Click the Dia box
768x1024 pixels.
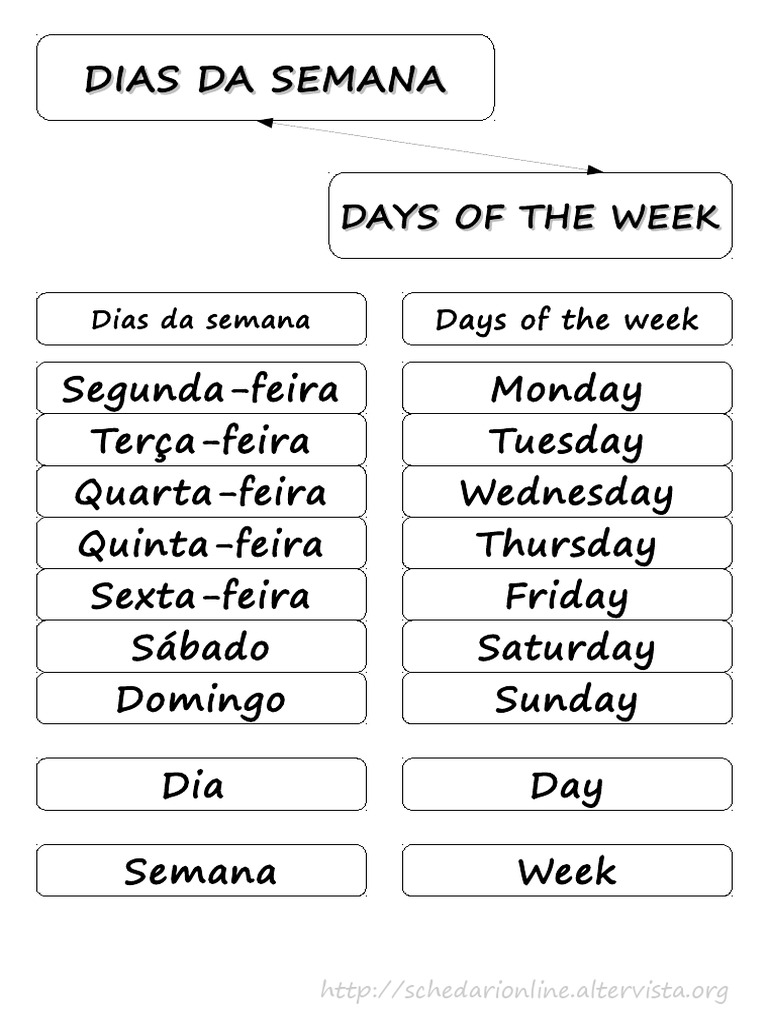(x=201, y=785)
